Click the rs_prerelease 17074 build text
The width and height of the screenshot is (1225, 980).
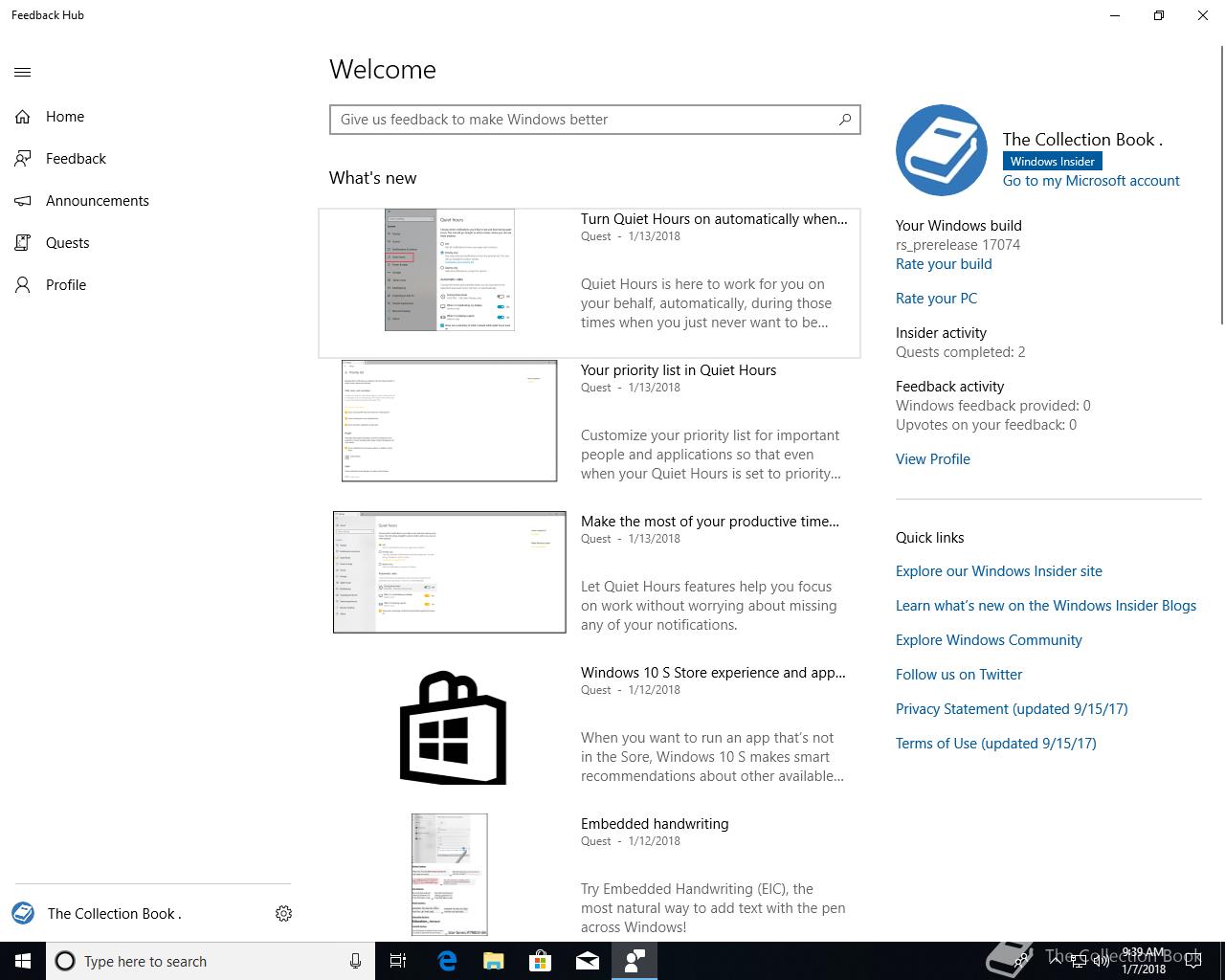coord(958,245)
